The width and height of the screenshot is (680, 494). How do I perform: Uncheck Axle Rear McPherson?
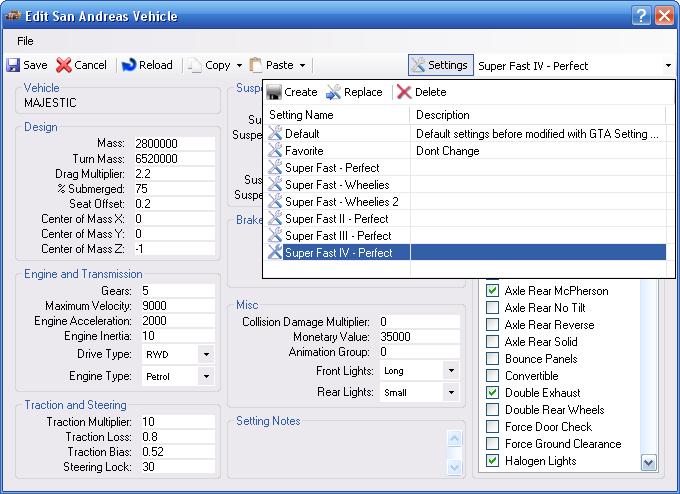coord(492,291)
